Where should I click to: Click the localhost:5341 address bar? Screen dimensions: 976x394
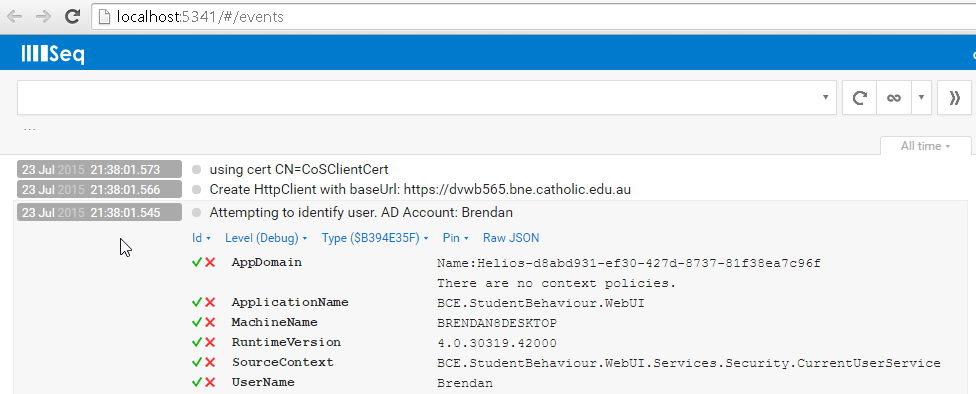533,17
